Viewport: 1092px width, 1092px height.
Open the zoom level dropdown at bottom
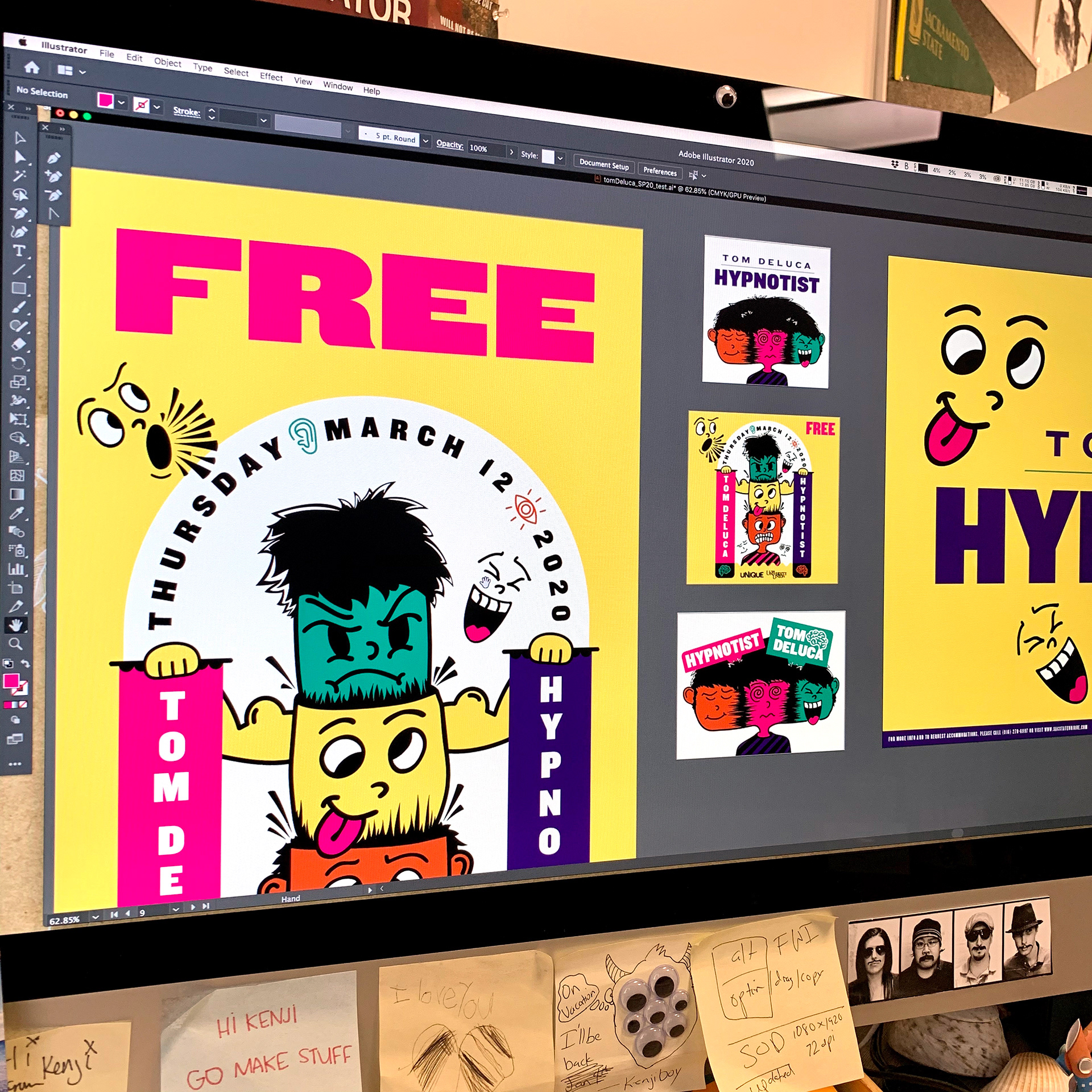95,917
